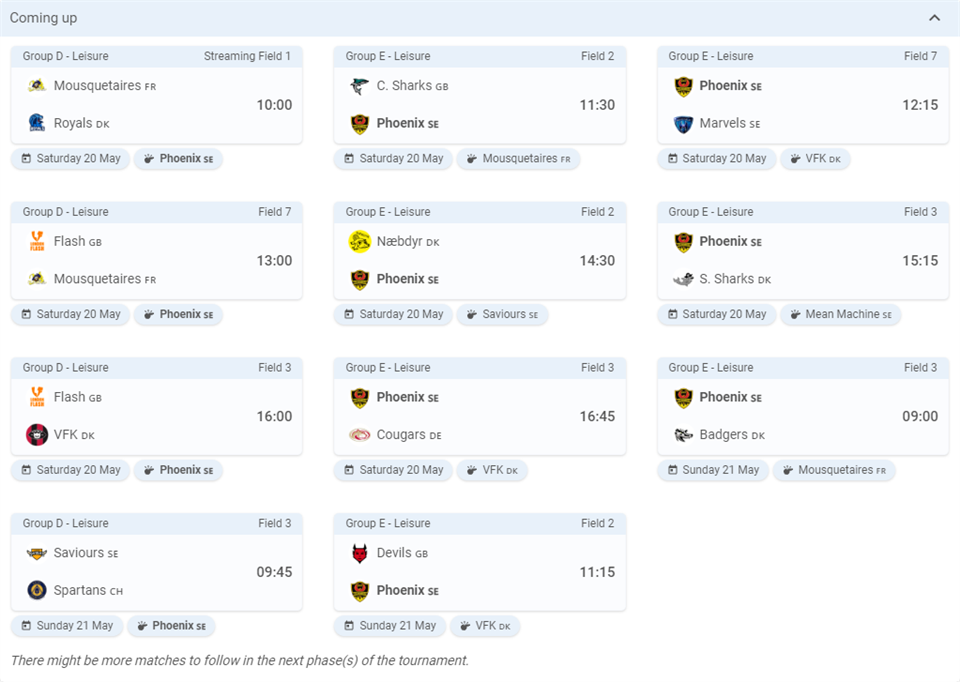This screenshot has width=960, height=682.
Task: Click the Badgers team logo
Action: coord(683,435)
